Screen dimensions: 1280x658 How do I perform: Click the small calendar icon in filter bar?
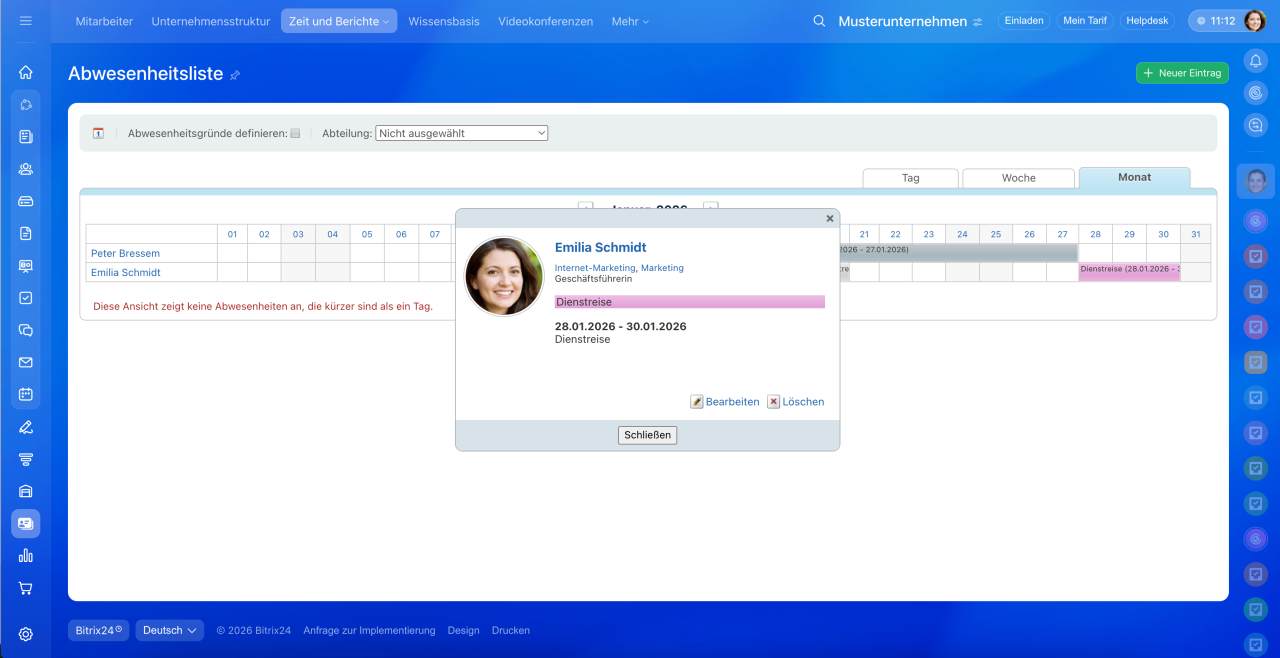click(98, 133)
